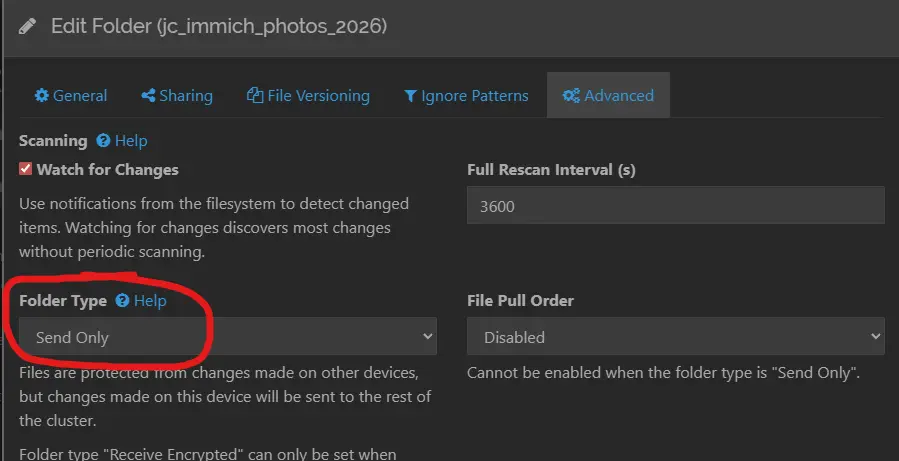899x461 pixels.
Task: Open the Folder Type dropdown
Action: [228, 337]
